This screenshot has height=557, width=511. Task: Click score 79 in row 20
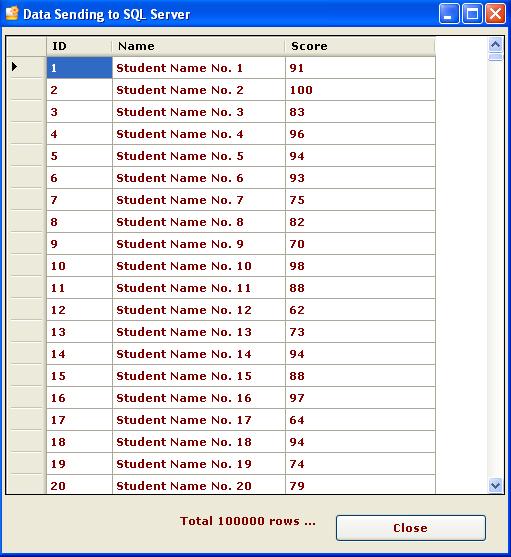360,485
